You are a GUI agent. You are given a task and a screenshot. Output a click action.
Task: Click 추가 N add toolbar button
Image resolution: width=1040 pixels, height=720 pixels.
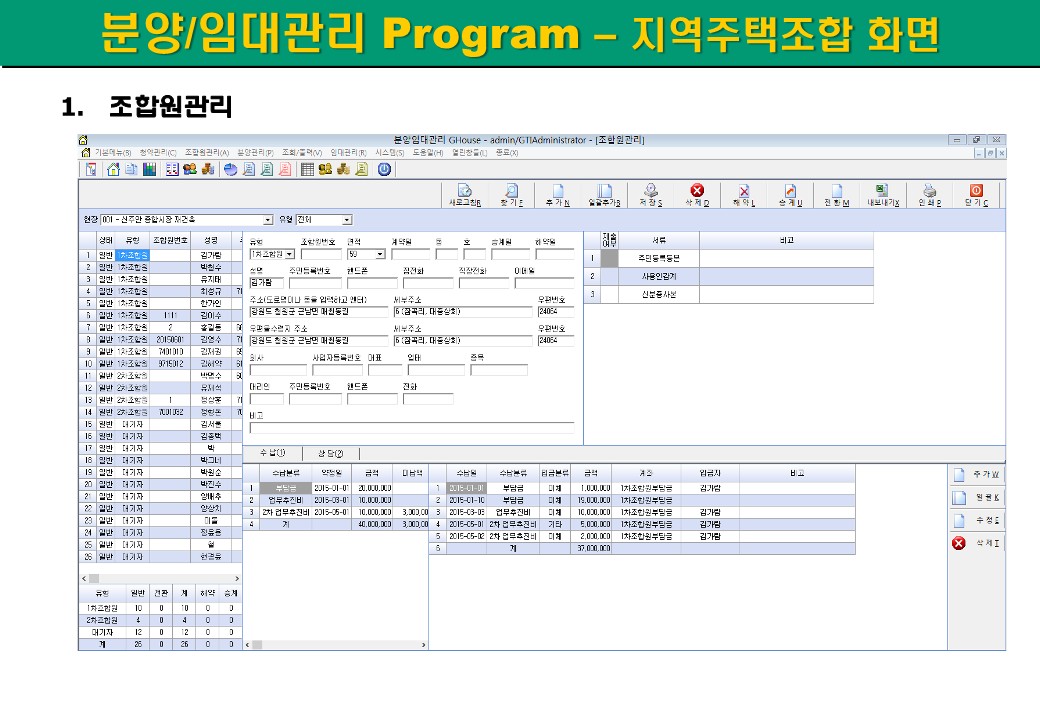pyautogui.click(x=558, y=196)
